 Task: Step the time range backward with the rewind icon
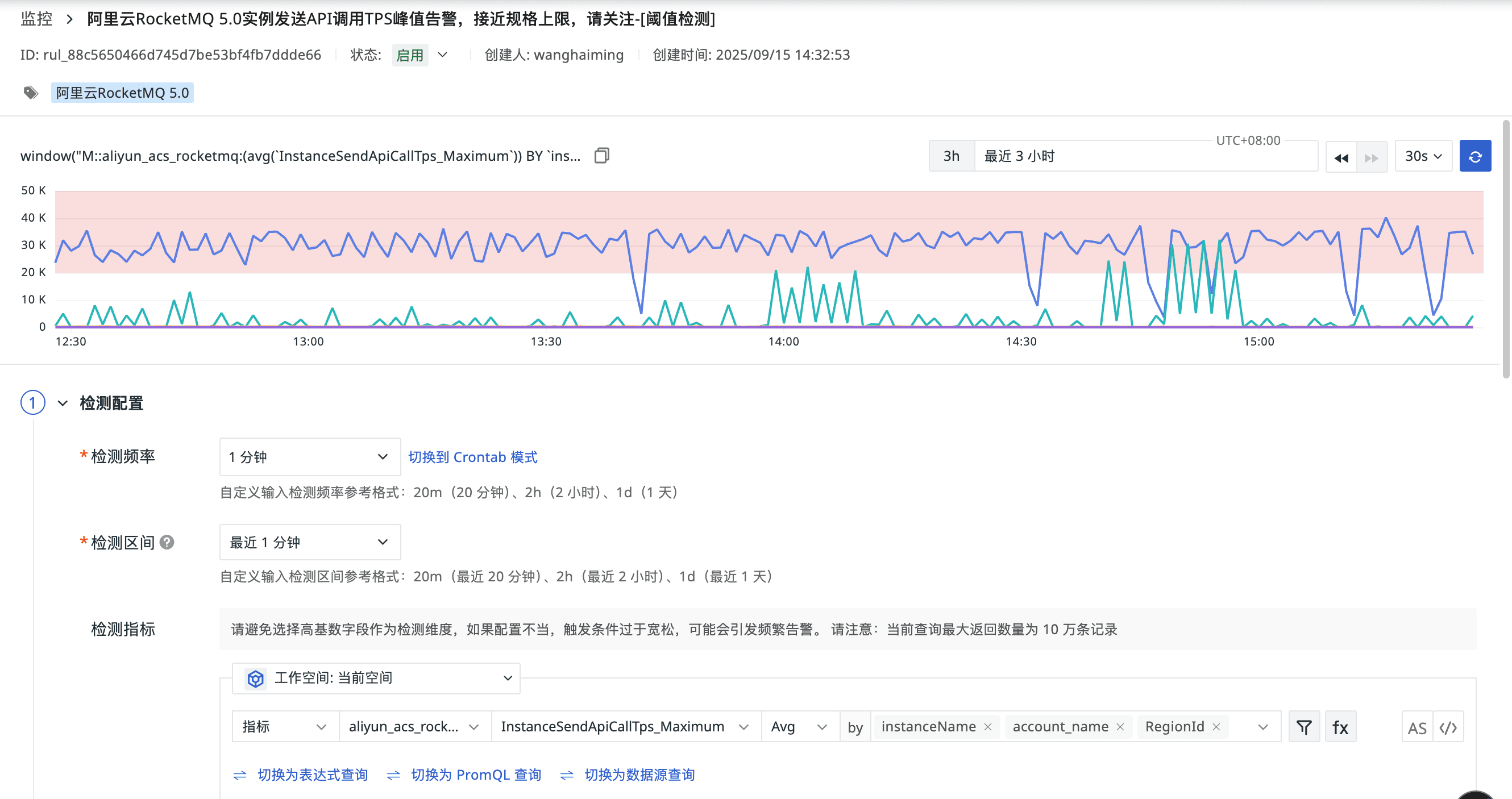(x=1340, y=157)
